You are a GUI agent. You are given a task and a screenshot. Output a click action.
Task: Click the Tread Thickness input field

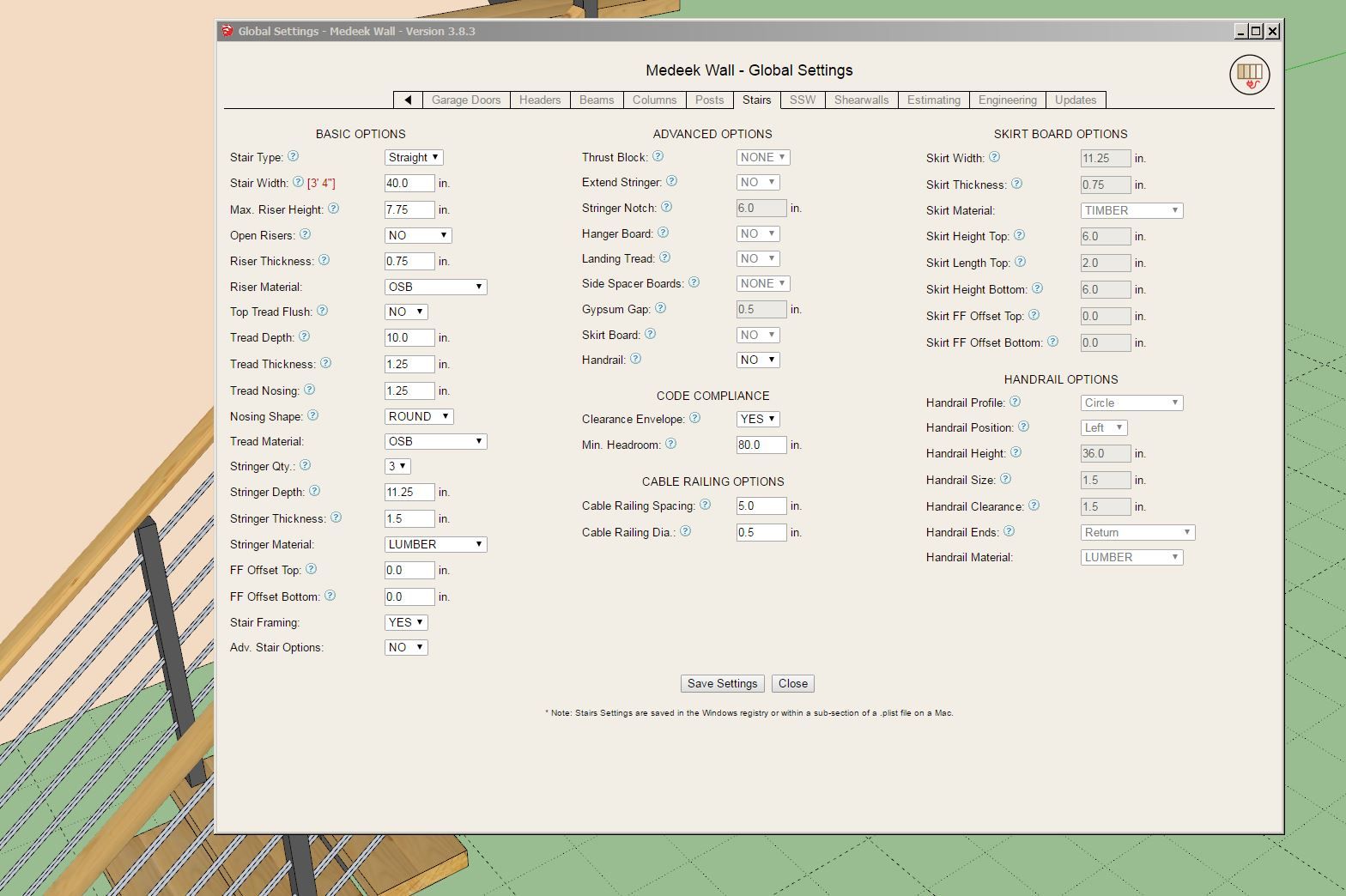409,364
